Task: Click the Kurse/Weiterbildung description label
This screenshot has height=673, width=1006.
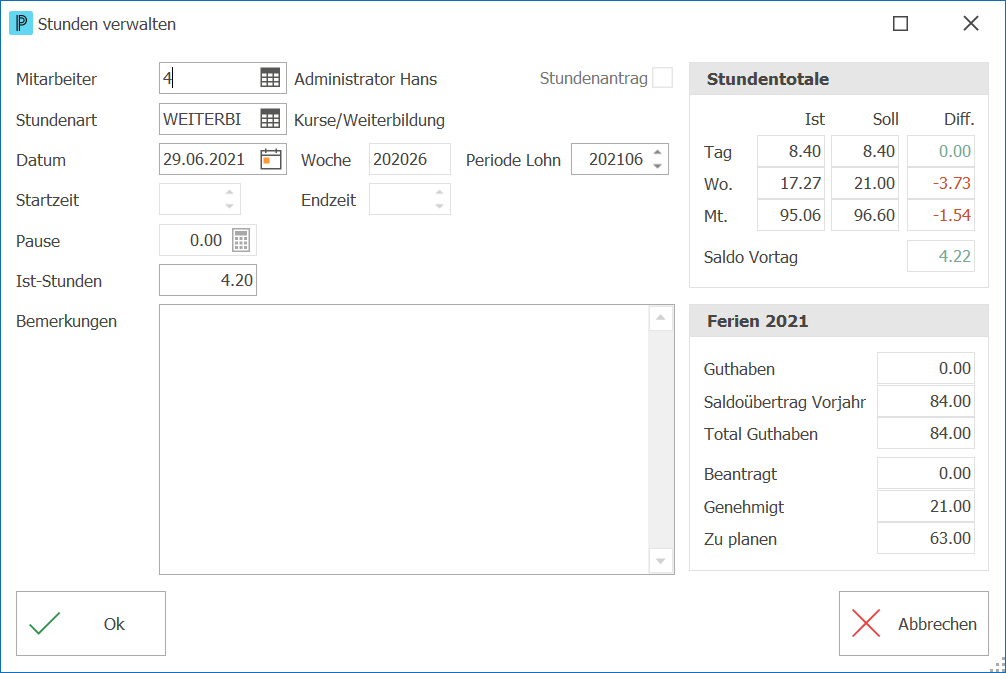Action: pos(370,120)
